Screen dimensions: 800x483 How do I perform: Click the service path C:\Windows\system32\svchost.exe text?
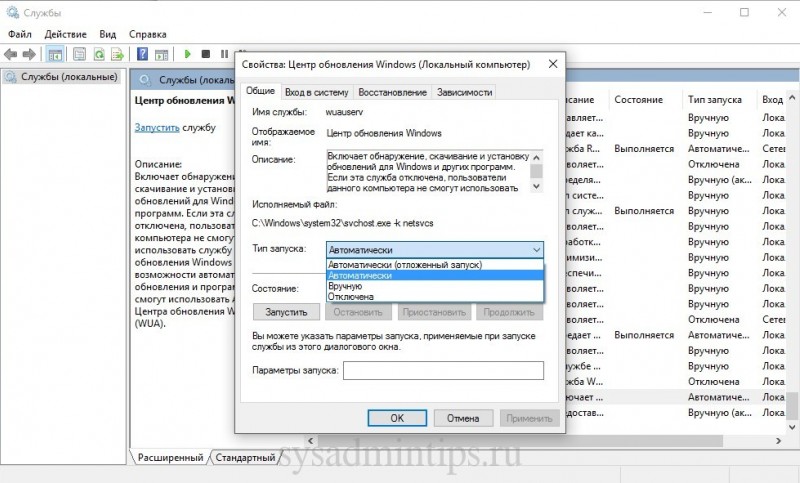342,223
